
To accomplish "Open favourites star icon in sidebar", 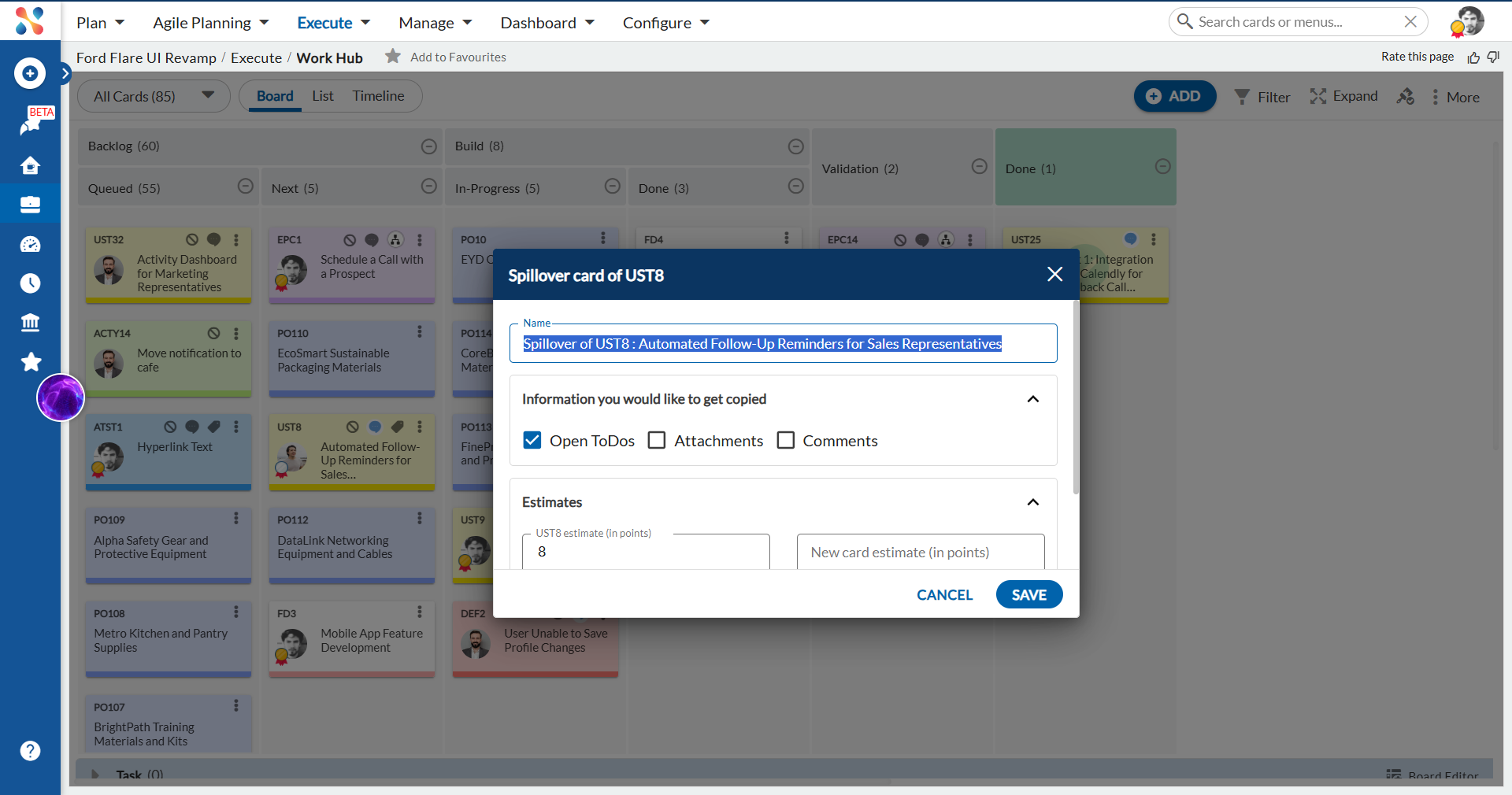I will 31,362.
